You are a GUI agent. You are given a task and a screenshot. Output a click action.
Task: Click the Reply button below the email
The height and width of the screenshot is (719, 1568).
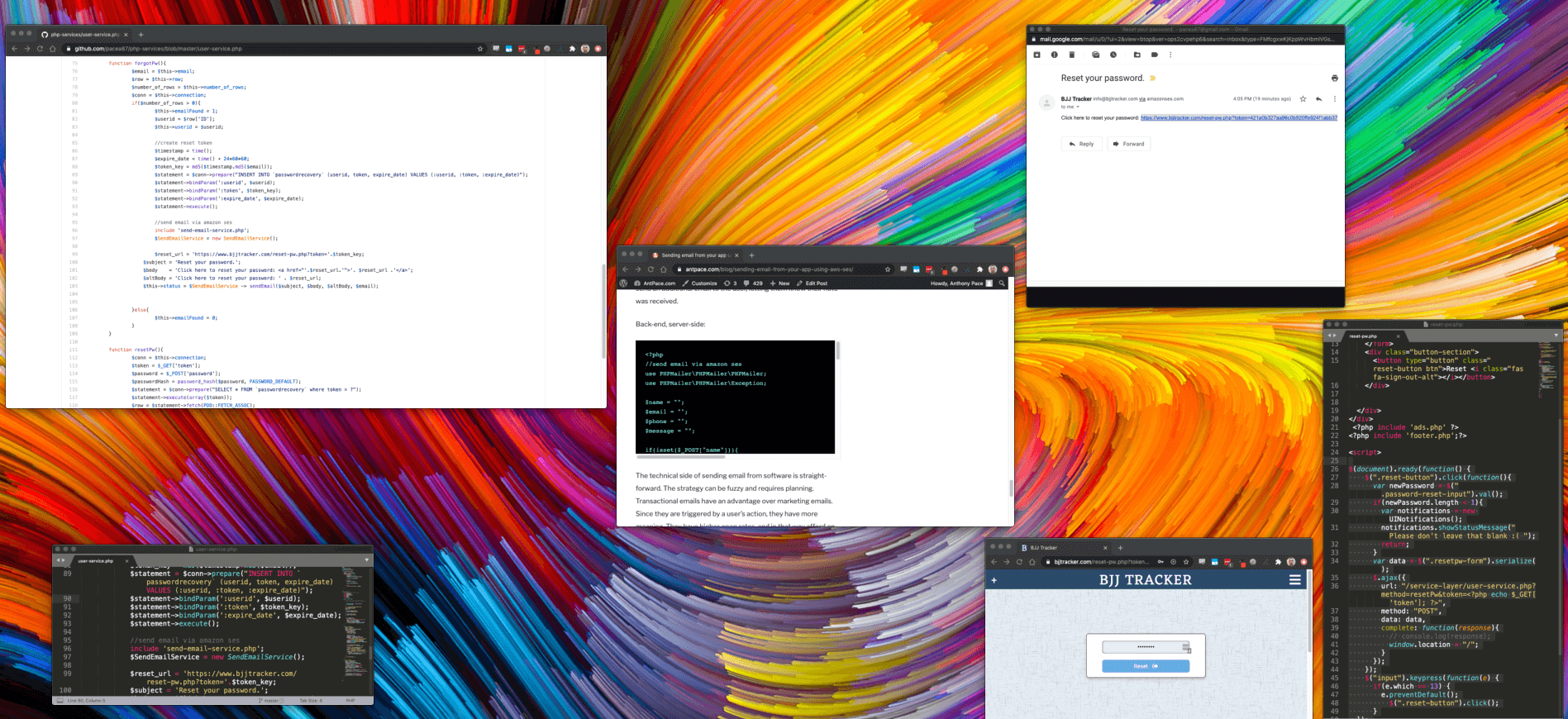point(1081,144)
